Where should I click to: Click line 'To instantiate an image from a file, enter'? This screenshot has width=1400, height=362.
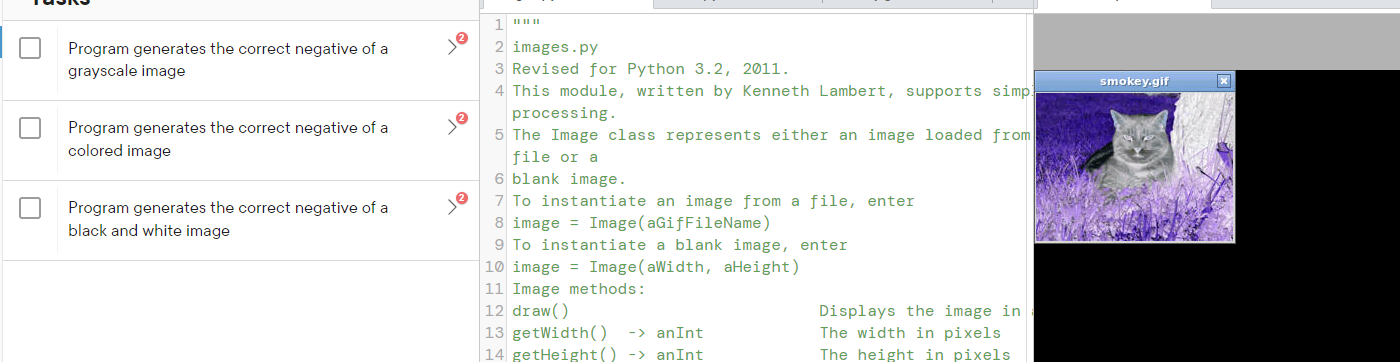713,201
